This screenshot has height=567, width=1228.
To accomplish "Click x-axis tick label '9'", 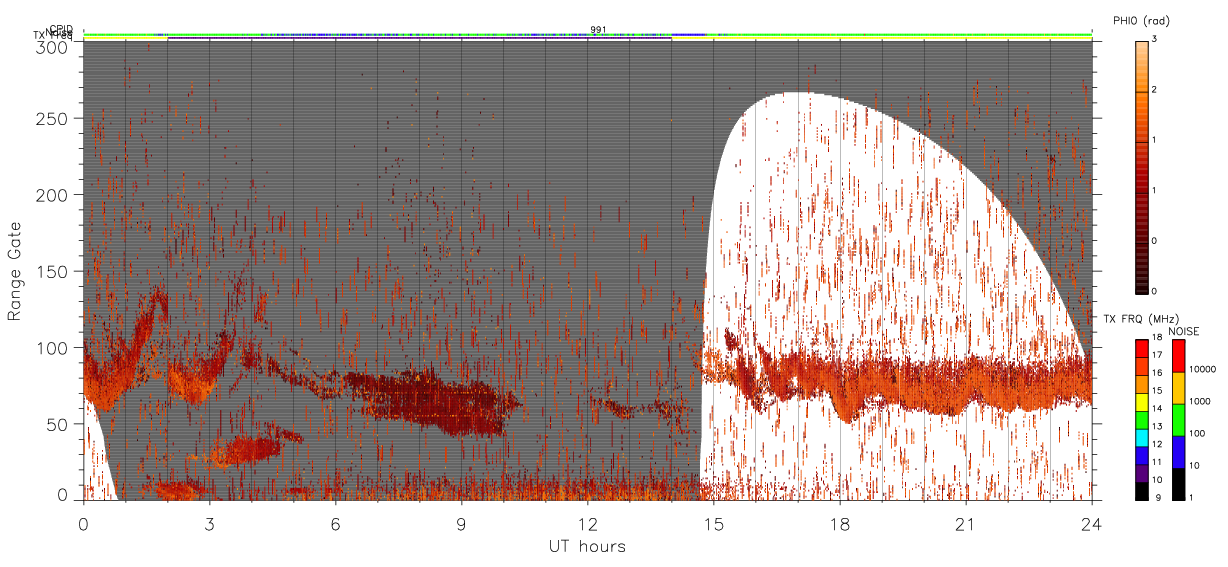I will [461, 523].
